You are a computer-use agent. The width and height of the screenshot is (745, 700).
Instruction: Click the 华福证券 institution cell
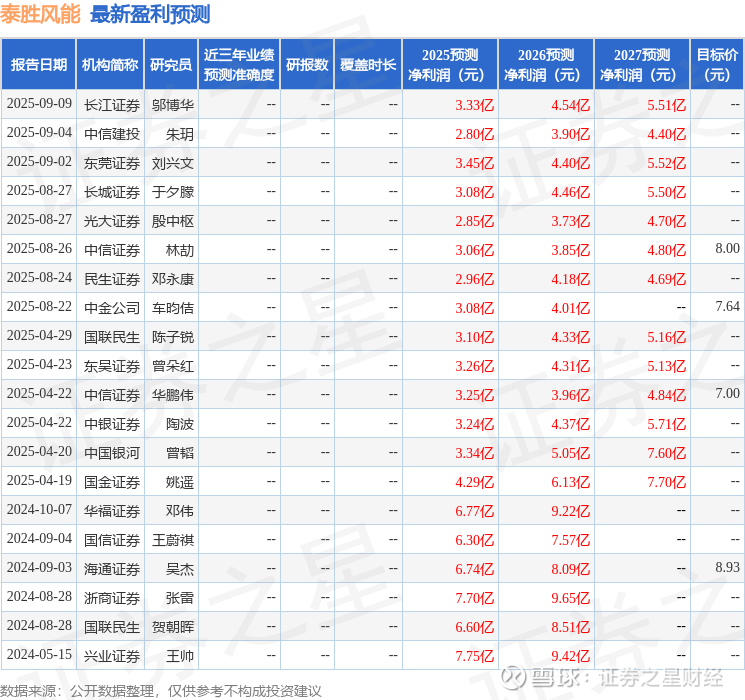112,511
